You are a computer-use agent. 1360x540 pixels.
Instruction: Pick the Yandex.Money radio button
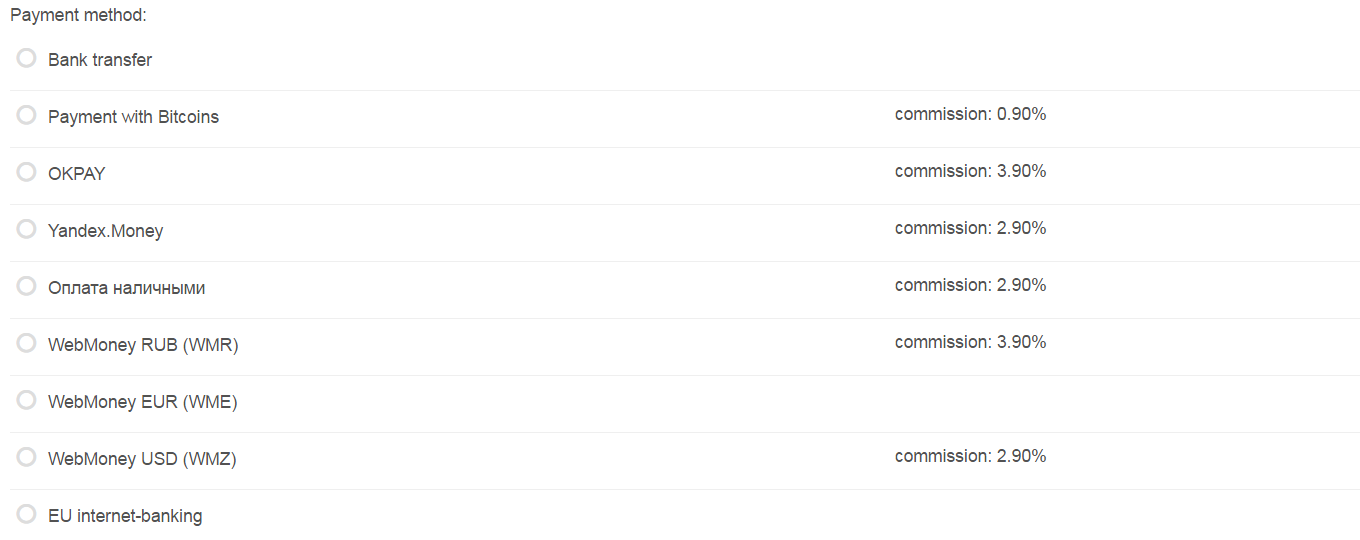coord(27,229)
